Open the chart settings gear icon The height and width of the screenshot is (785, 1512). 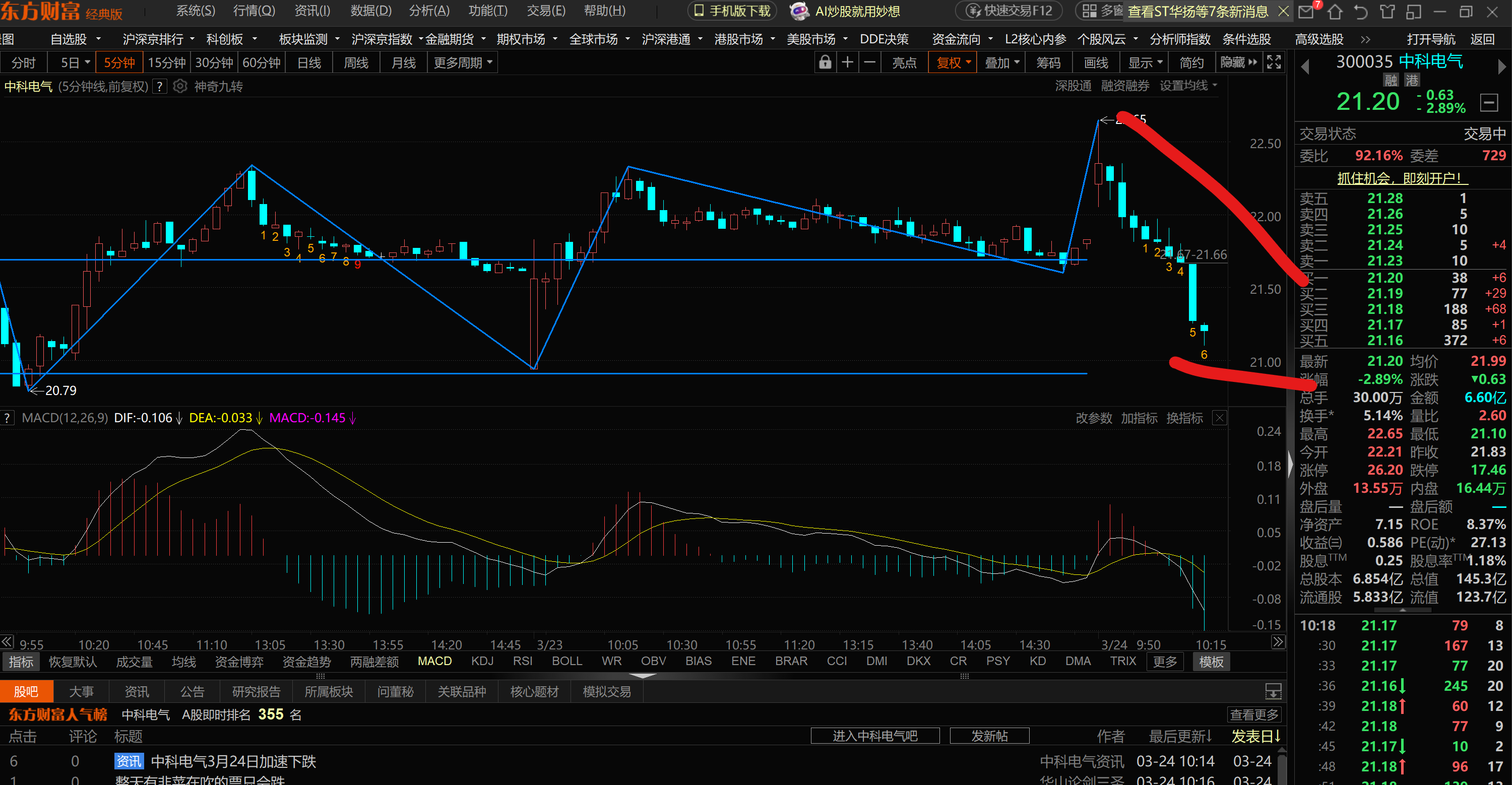click(x=180, y=86)
